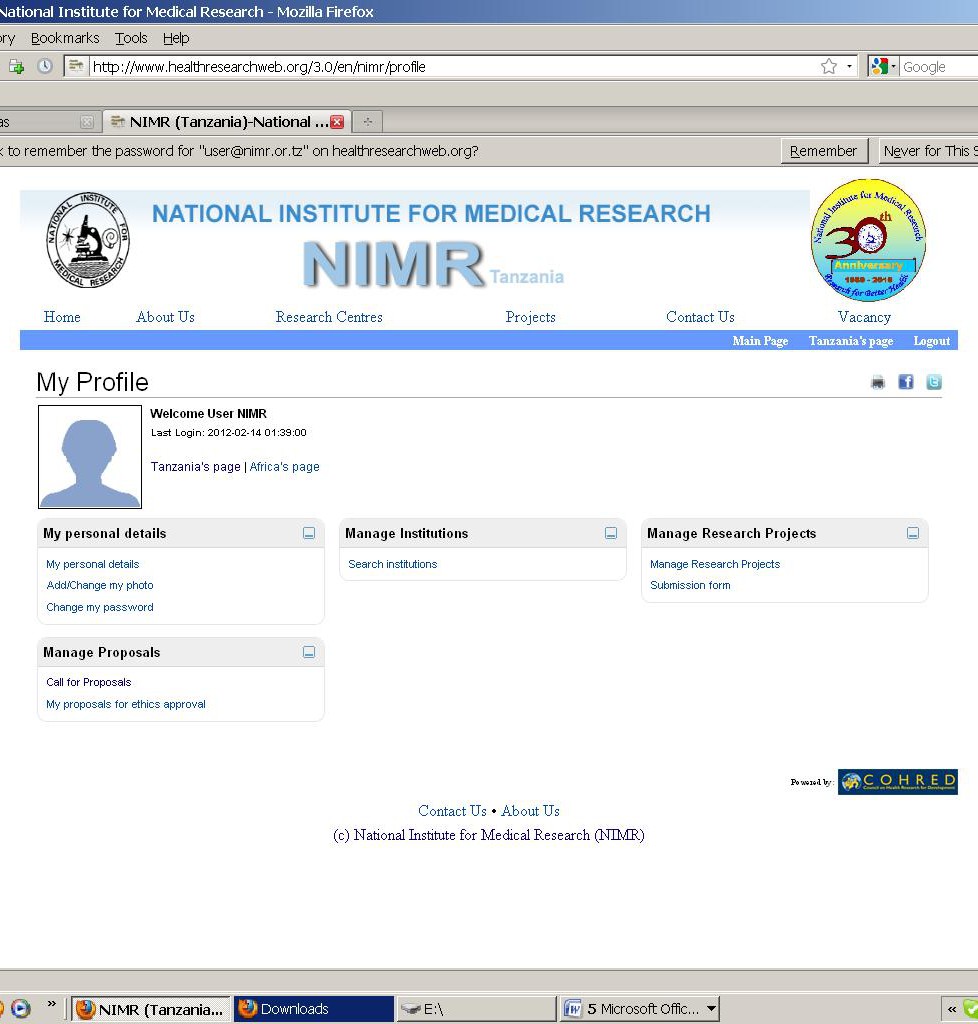Click the printer icon beside My Profile

(x=878, y=382)
